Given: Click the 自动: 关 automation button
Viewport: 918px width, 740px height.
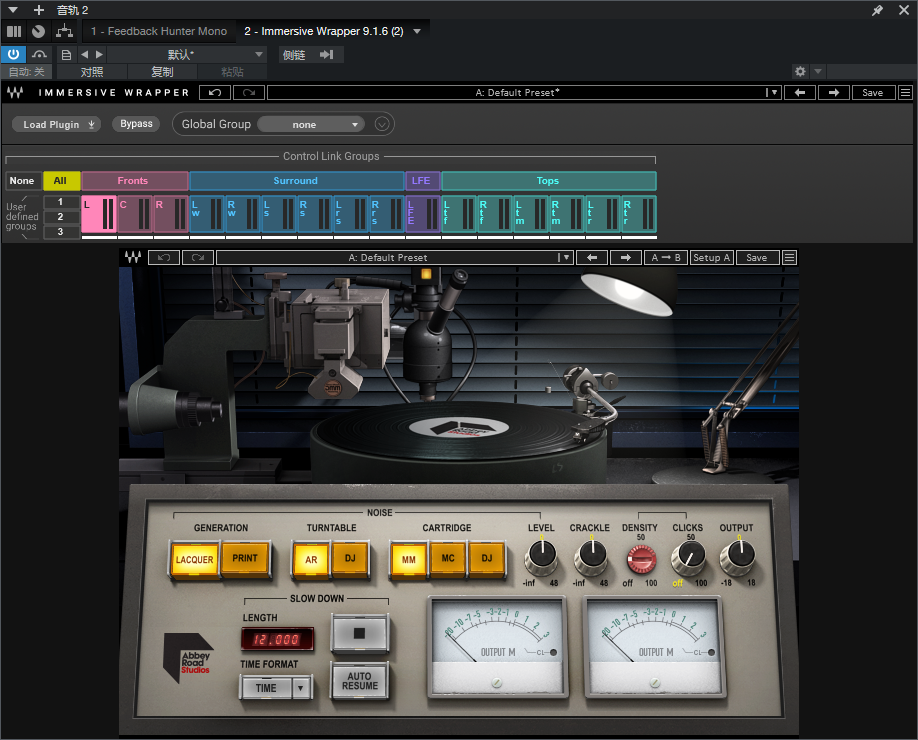Looking at the screenshot, I should click(x=26, y=71).
